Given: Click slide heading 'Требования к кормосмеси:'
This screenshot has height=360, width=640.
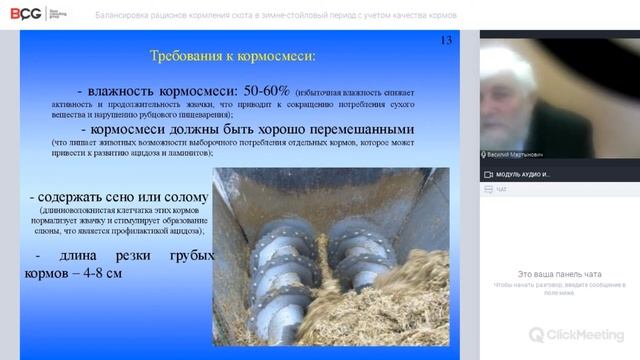Looking at the screenshot, I should click(233, 56).
